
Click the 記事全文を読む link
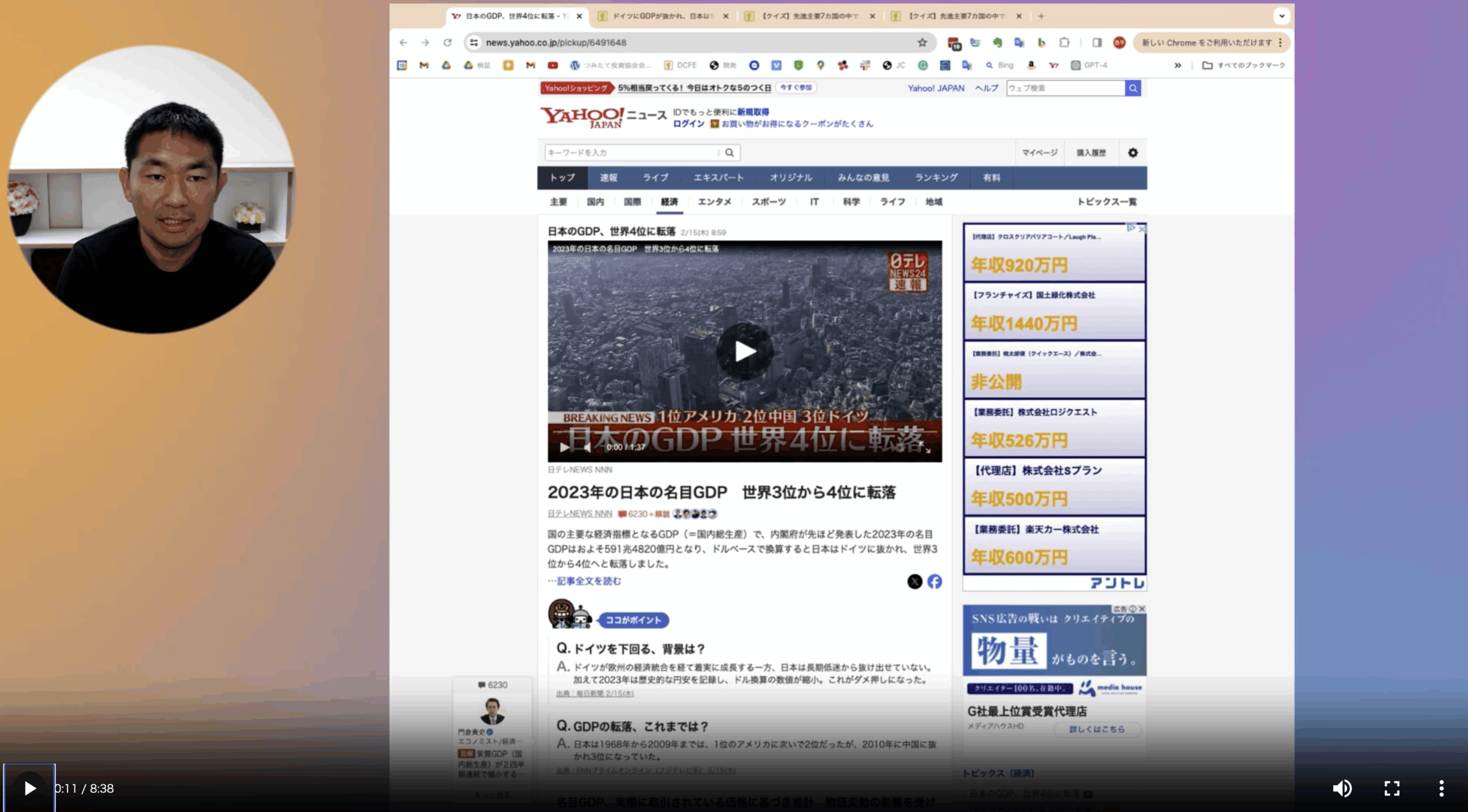click(x=589, y=581)
